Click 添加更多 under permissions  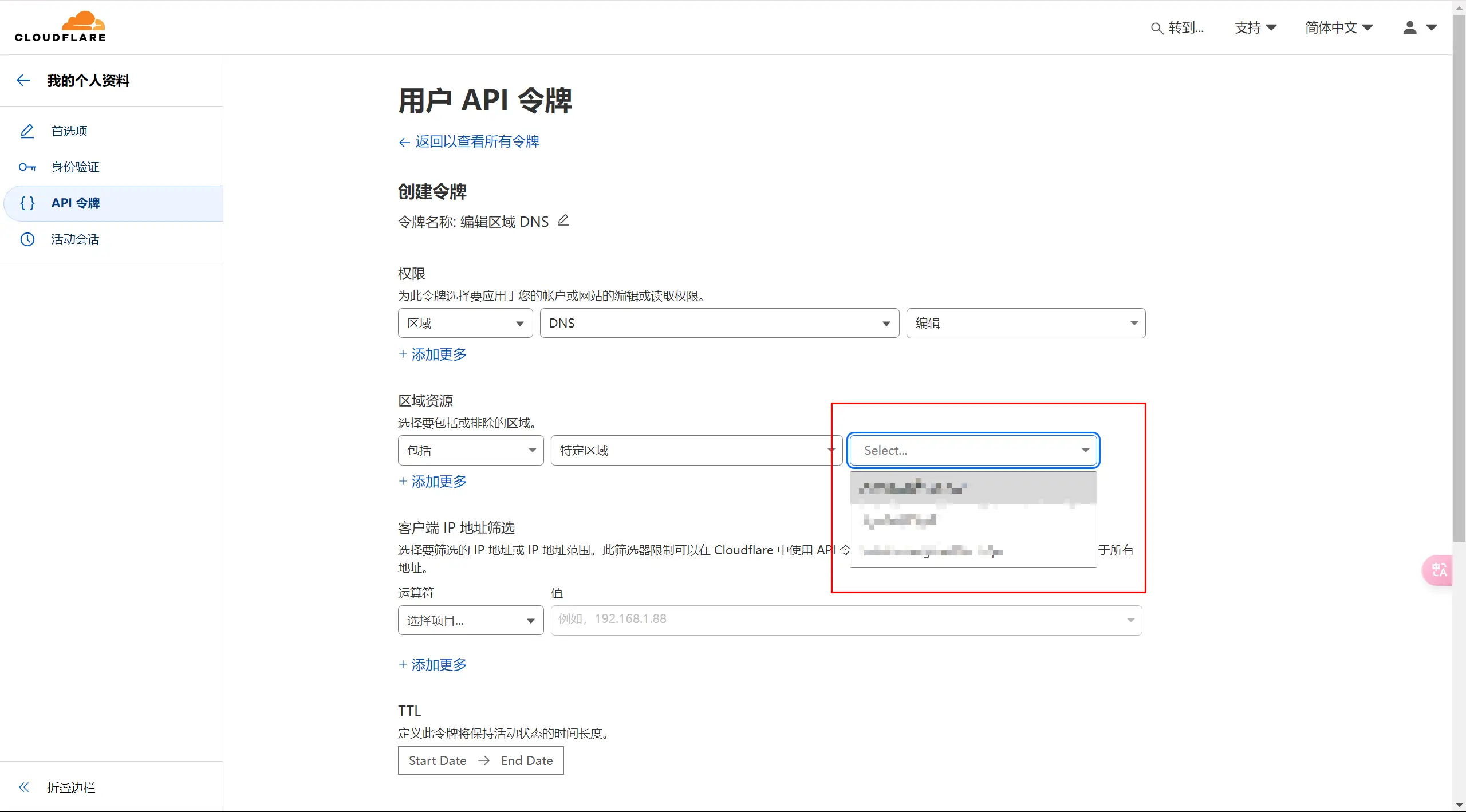click(433, 354)
